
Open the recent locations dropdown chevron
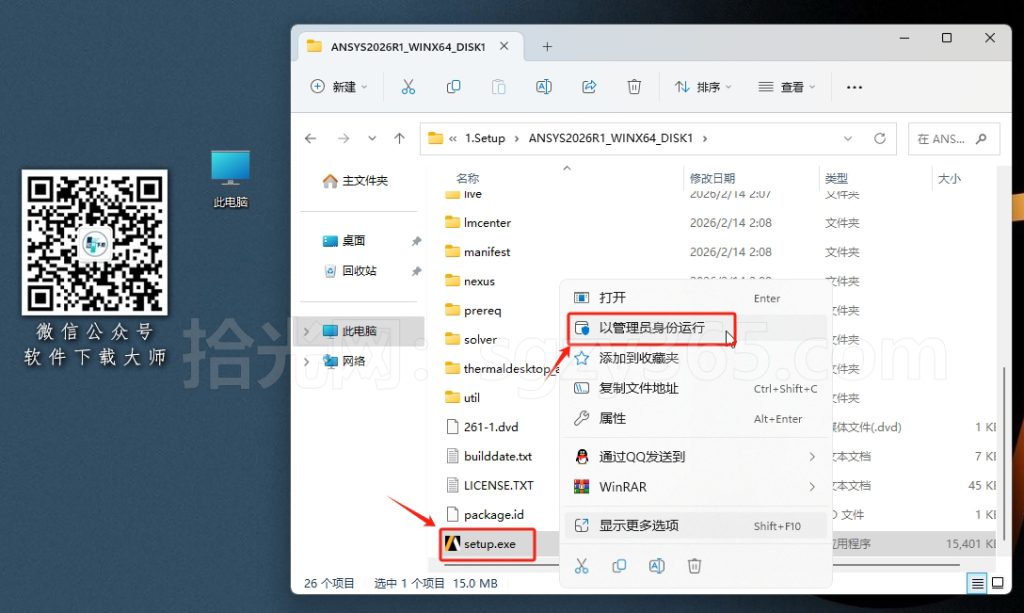coord(372,138)
